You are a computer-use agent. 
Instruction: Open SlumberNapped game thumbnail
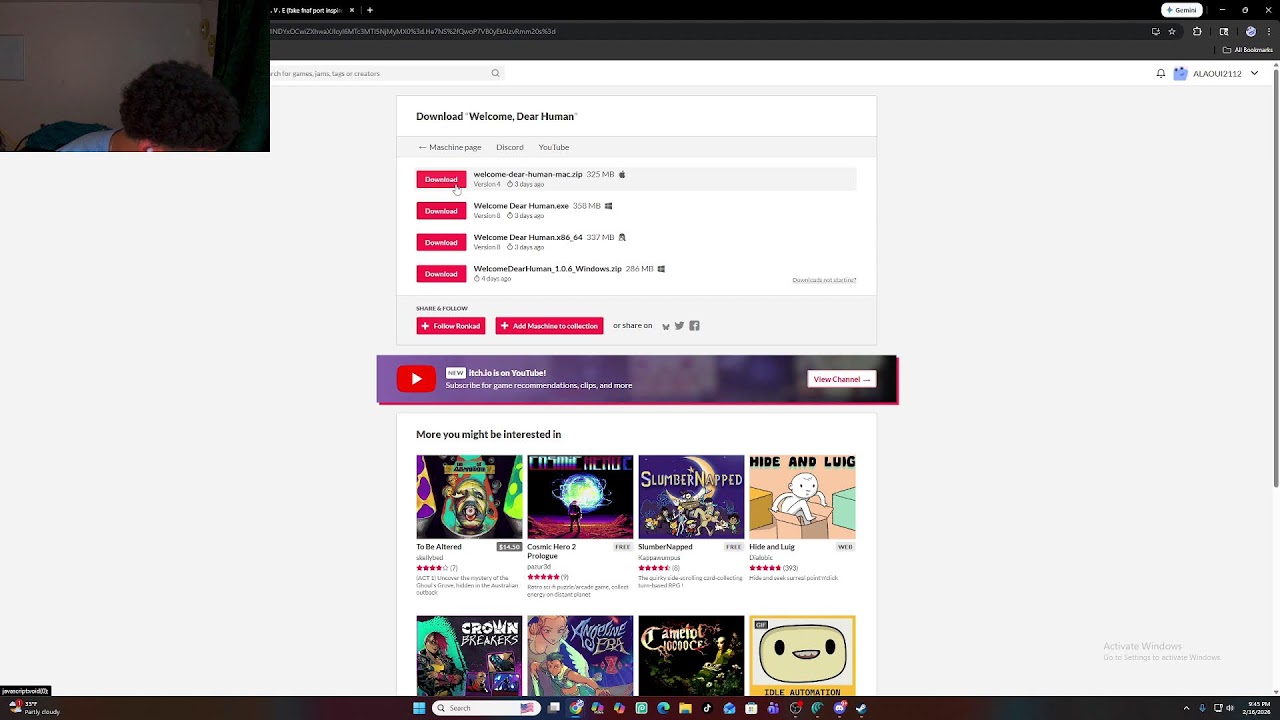click(x=691, y=497)
